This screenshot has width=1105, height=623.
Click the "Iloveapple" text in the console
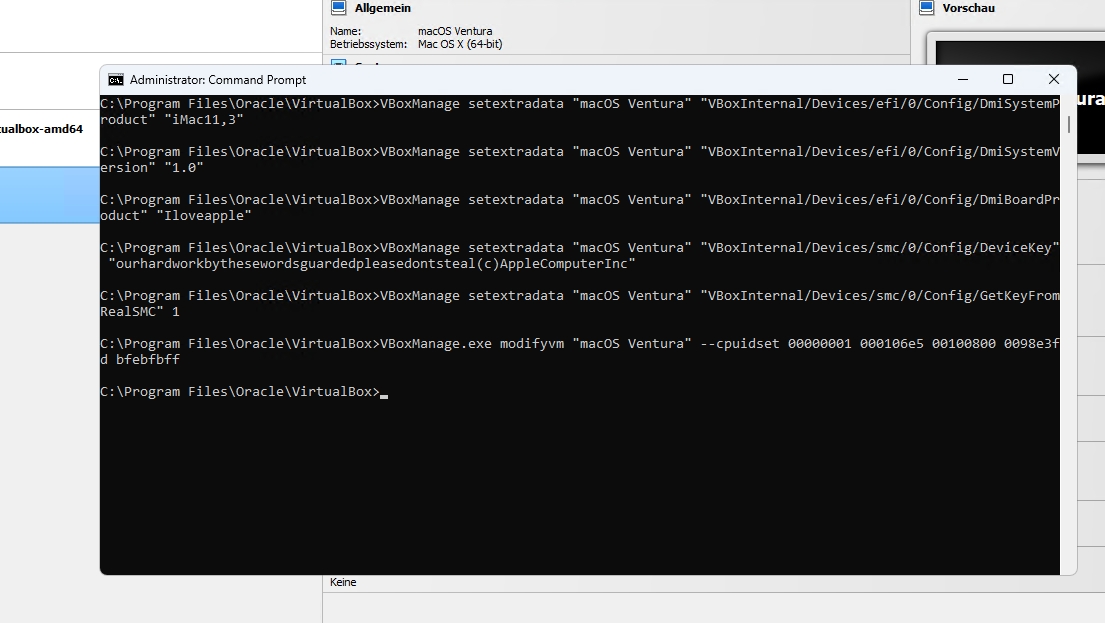pyautogui.click(x=204, y=216)
